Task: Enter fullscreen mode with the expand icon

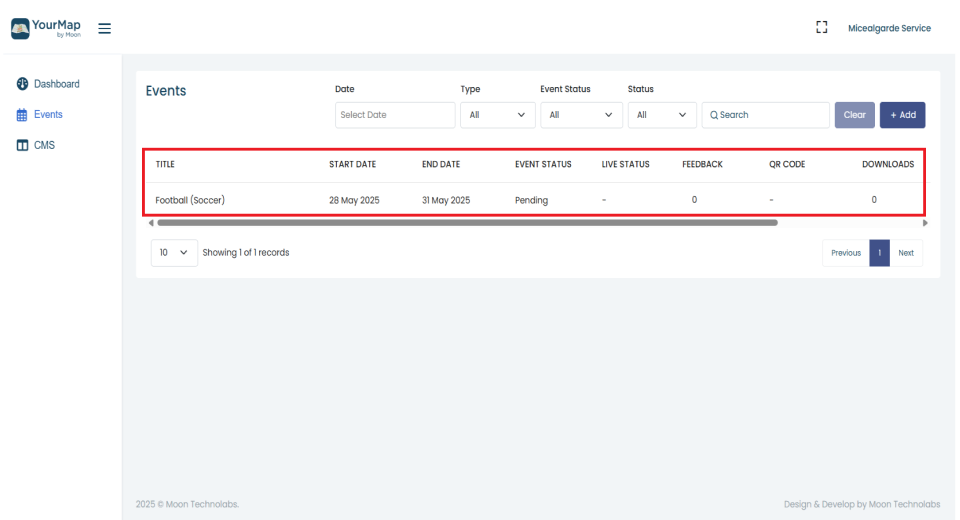Action: pos(822,28)
